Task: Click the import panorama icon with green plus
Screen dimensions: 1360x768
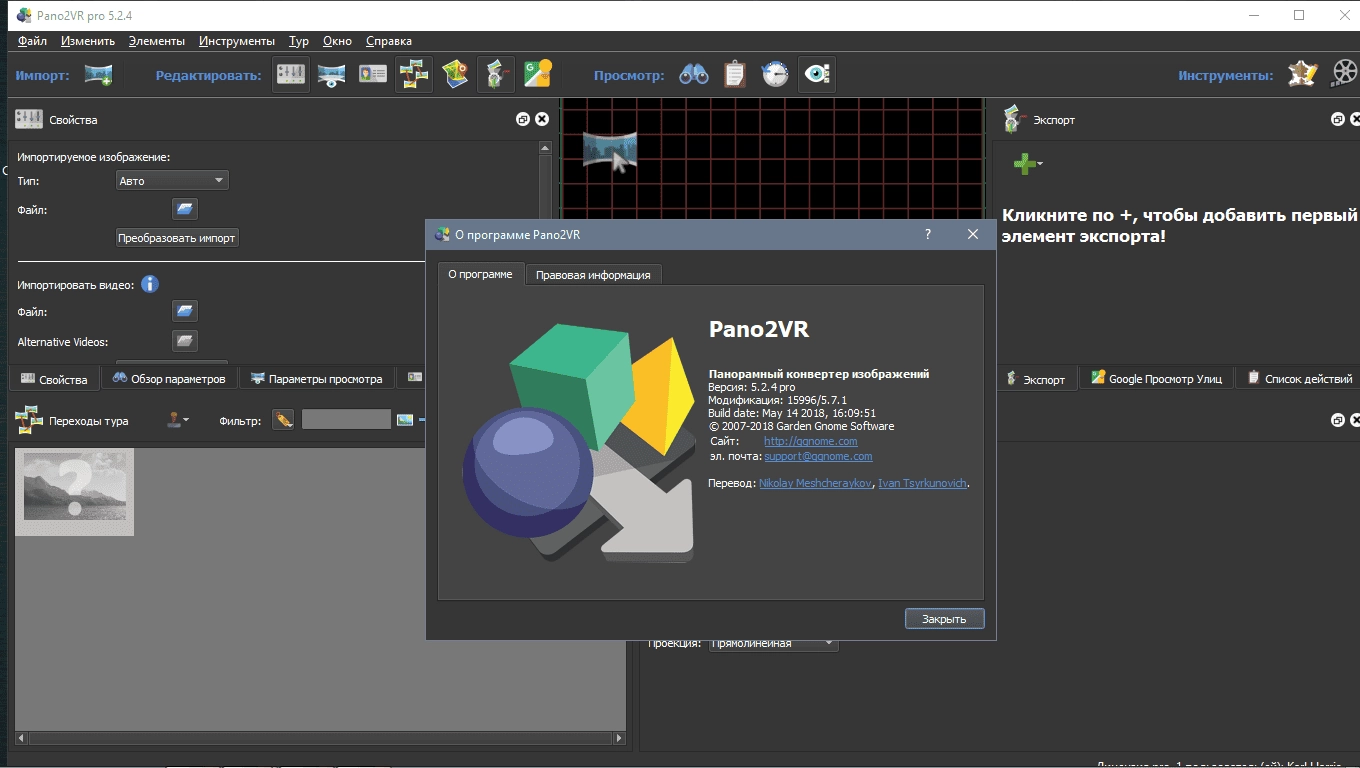Action: [x=98, y=75]
